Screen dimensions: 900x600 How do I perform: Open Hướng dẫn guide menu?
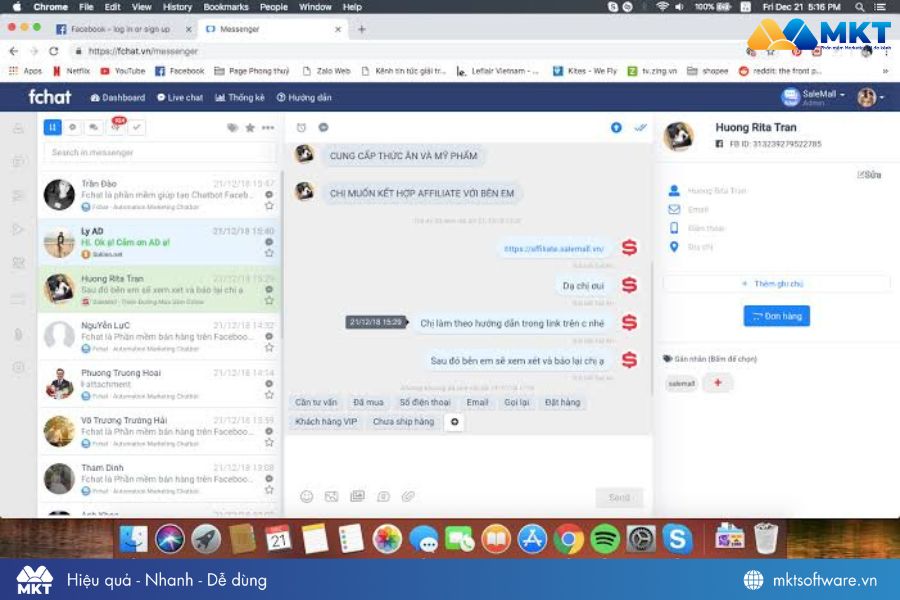point(304,98)
